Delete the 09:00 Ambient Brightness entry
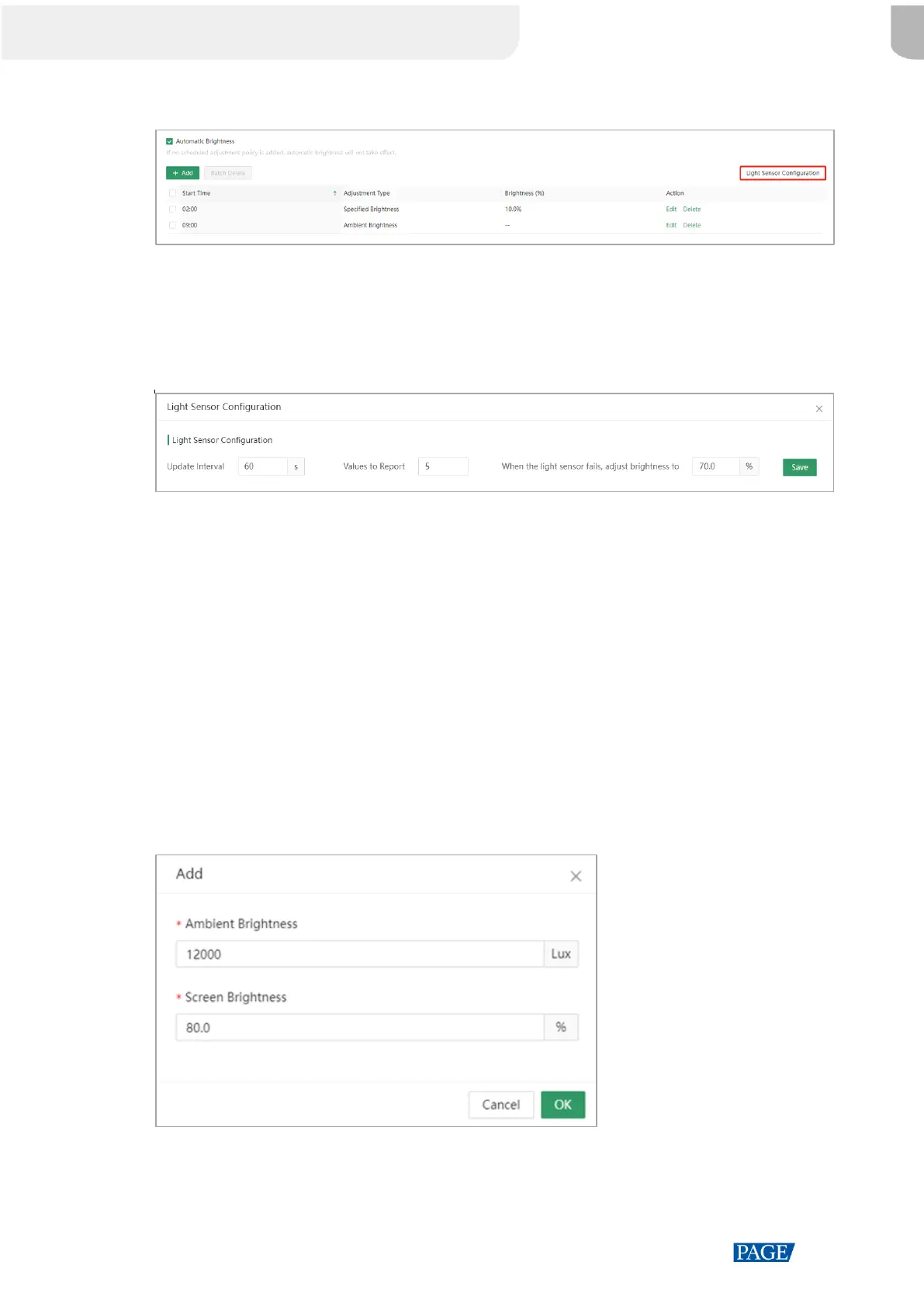The width and height of the screenshot is (924, 1307). pyautogui.click(x=691, y=225)
